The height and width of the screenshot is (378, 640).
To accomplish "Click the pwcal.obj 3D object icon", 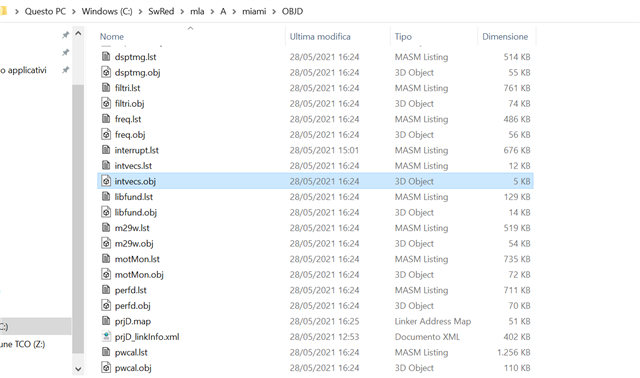I will [106, 367].
